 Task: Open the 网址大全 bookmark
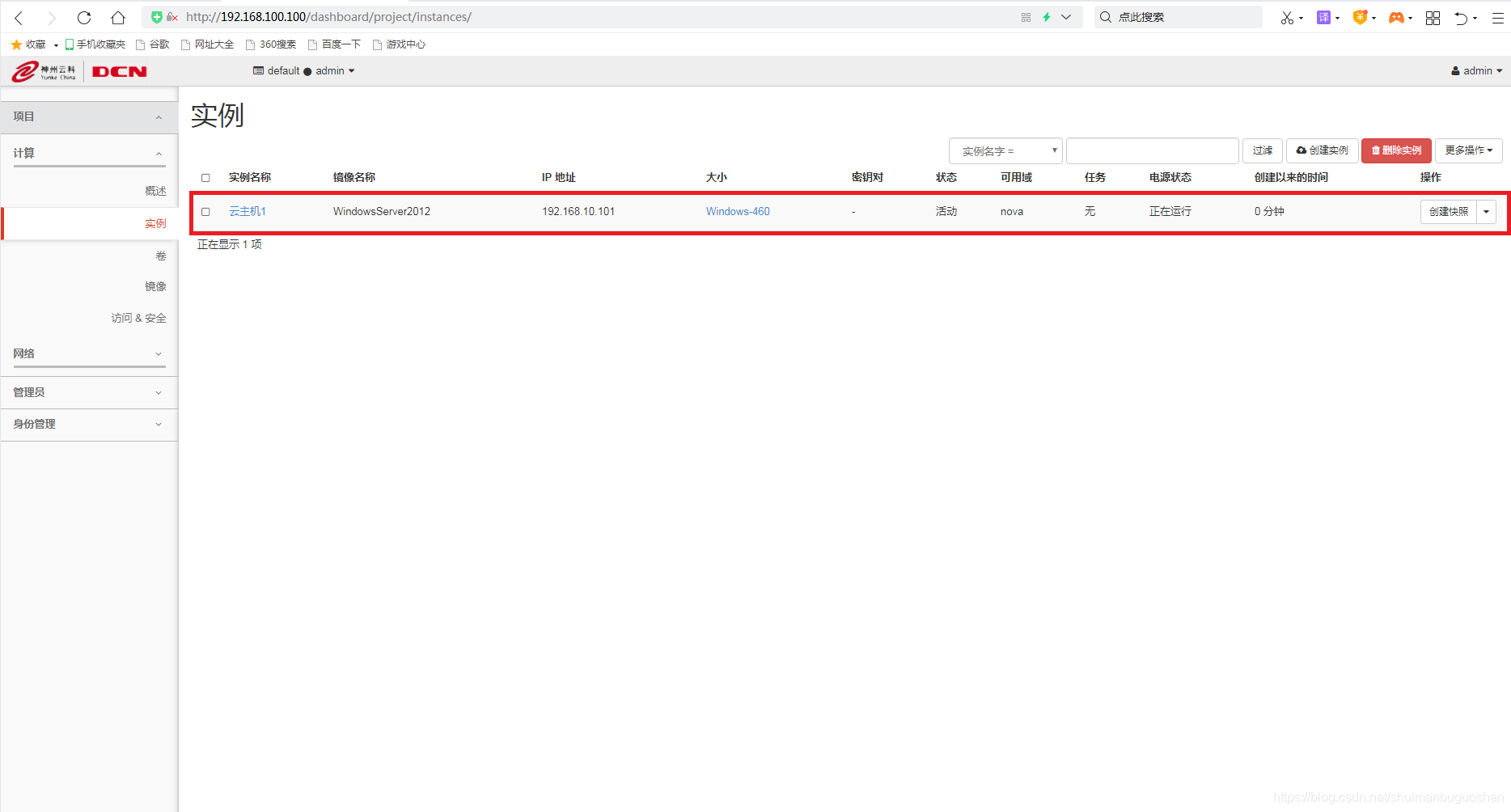pos(208,44)
